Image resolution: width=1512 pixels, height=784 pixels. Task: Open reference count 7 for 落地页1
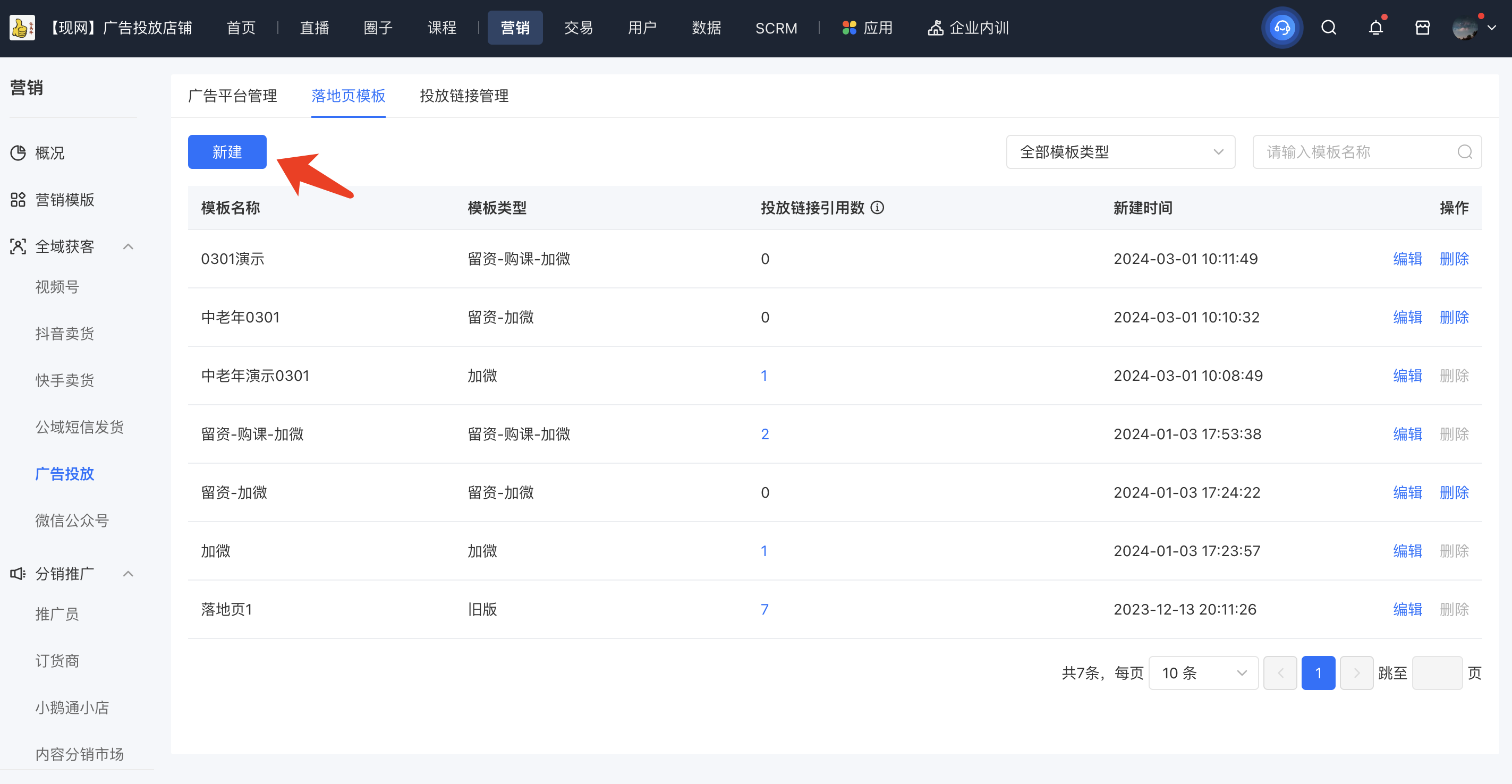click(765, 609)
